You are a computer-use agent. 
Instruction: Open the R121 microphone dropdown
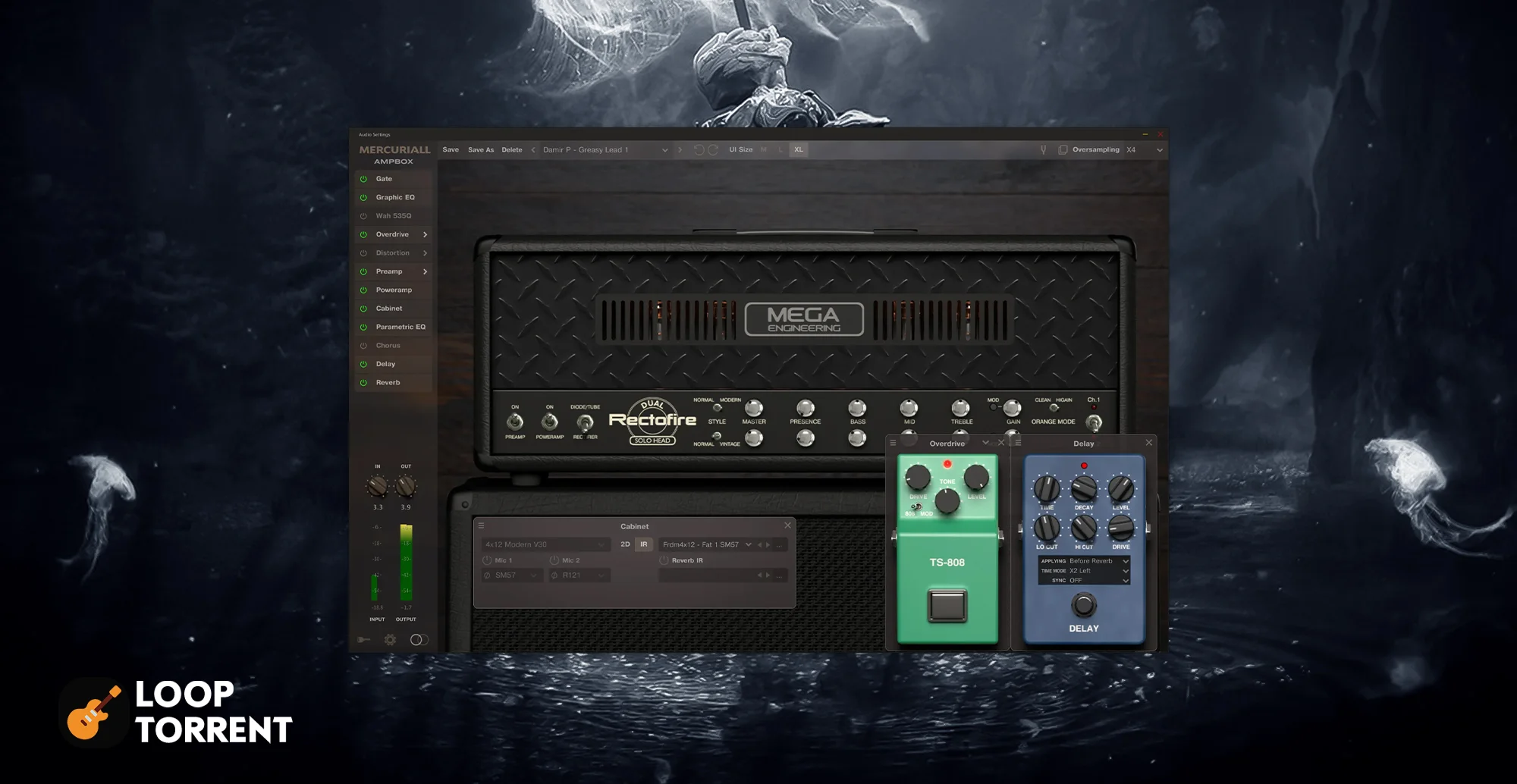point(579,575)
